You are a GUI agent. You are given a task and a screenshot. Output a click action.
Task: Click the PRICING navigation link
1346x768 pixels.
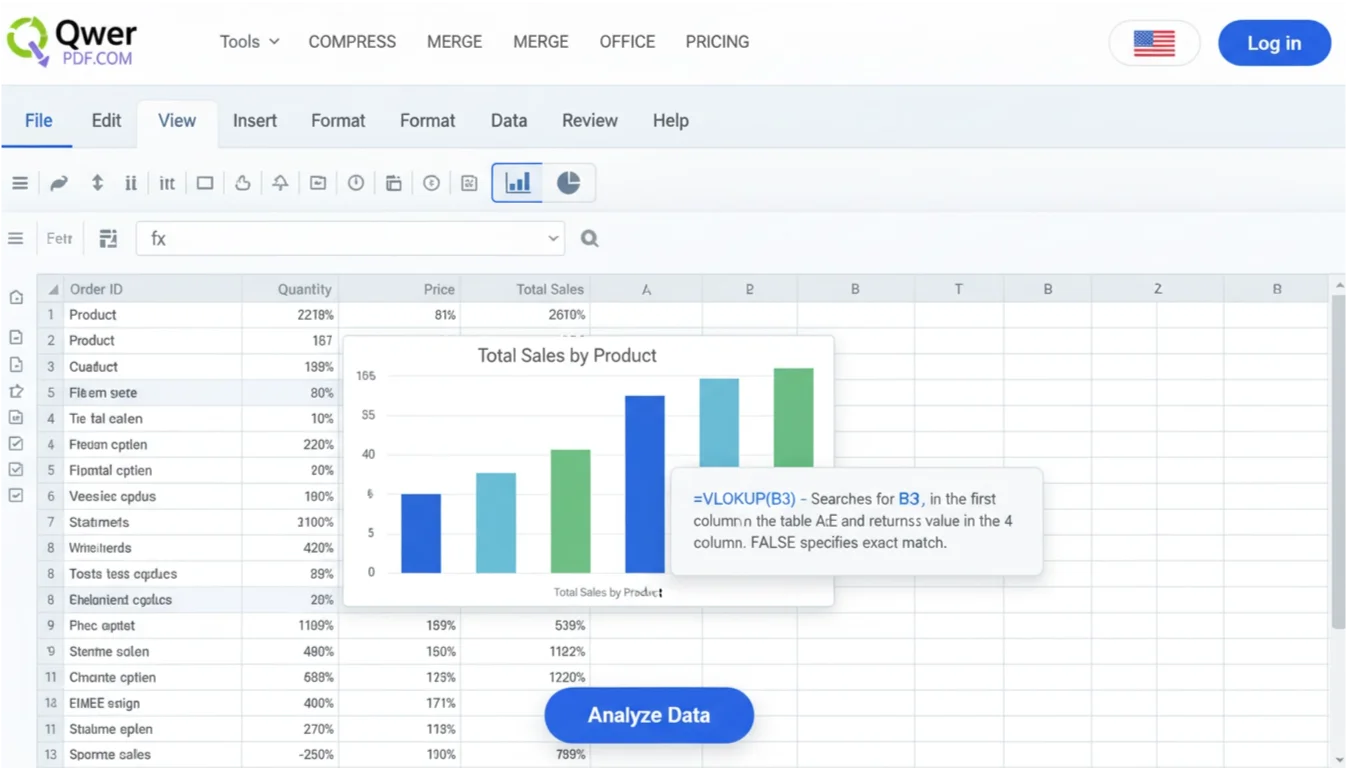coord(717,42)
